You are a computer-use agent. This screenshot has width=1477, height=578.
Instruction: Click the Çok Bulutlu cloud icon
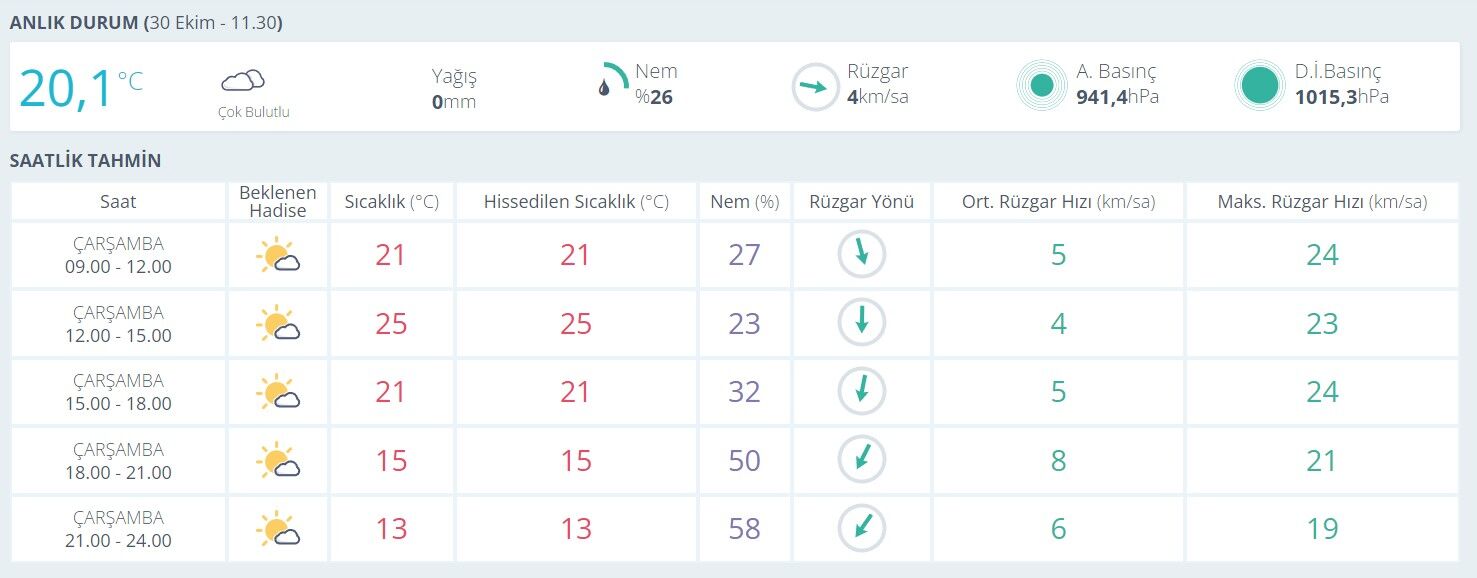[243, 80]
